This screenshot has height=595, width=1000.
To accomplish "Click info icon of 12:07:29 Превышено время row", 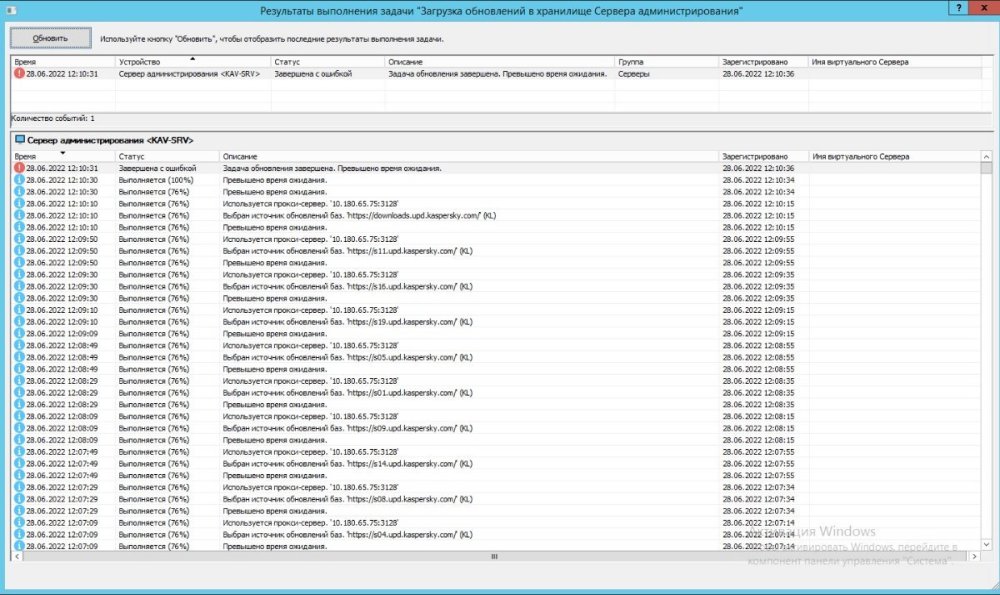I will [19, 511].
